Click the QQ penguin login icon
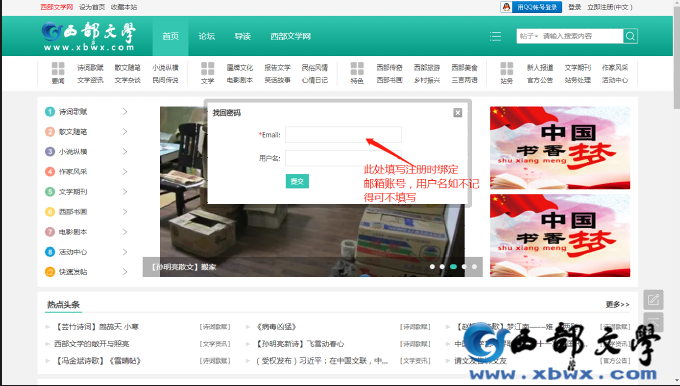 (x=506, y=7)
